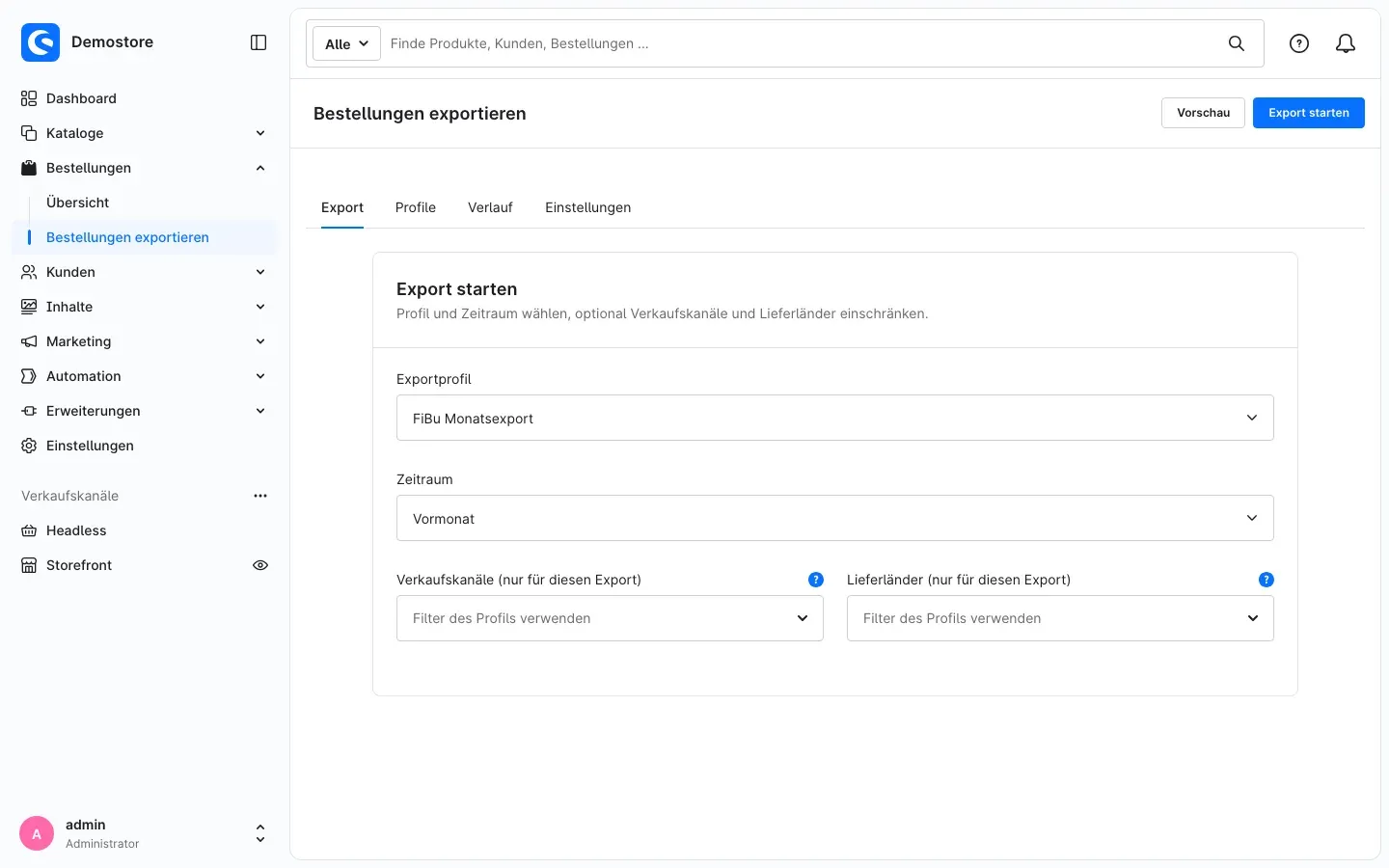Focus the global search input field
This screenshot has height=868, width=1389.
[801, 43]
